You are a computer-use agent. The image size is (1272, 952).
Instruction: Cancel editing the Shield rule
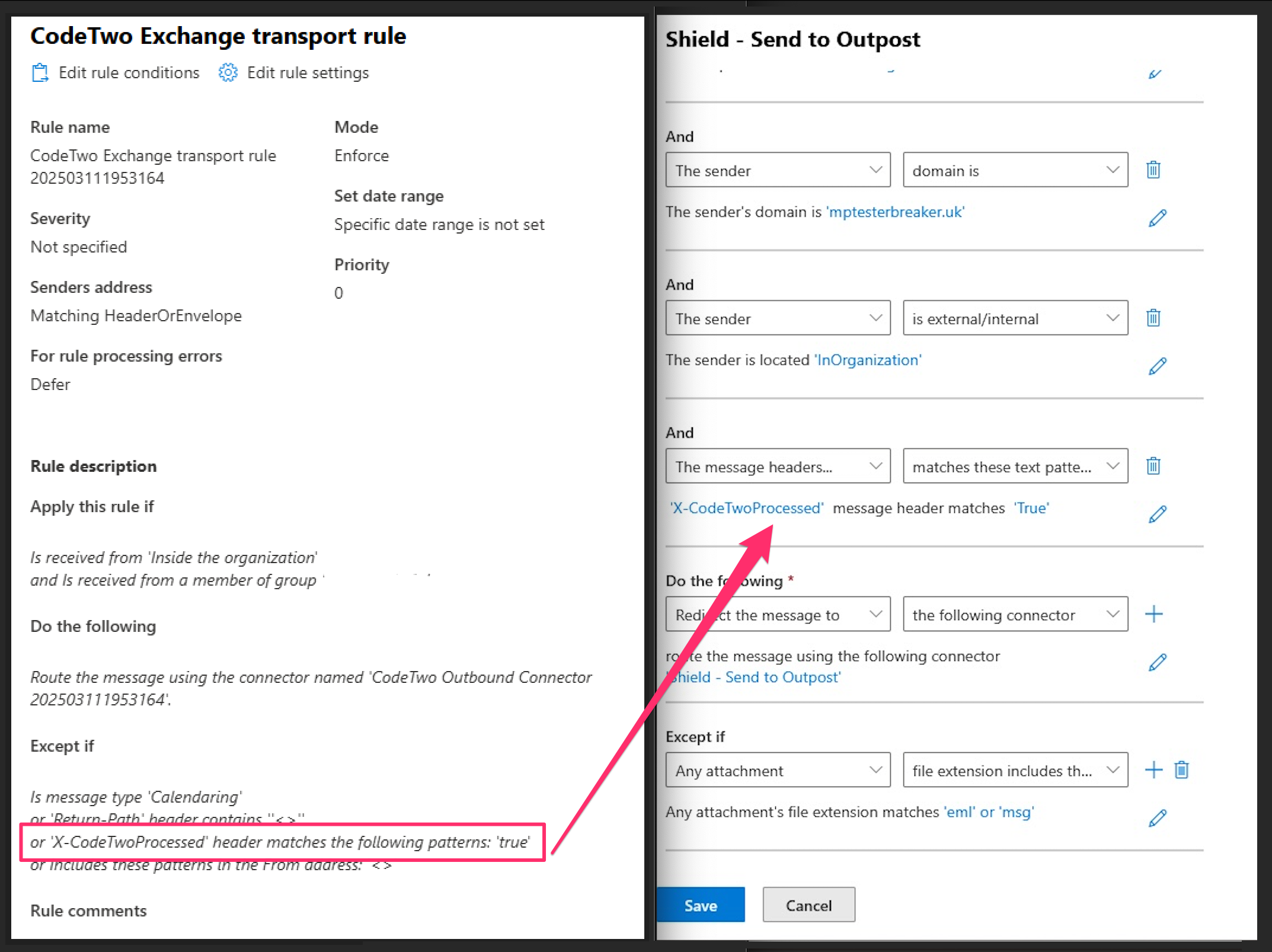(808, 905)
